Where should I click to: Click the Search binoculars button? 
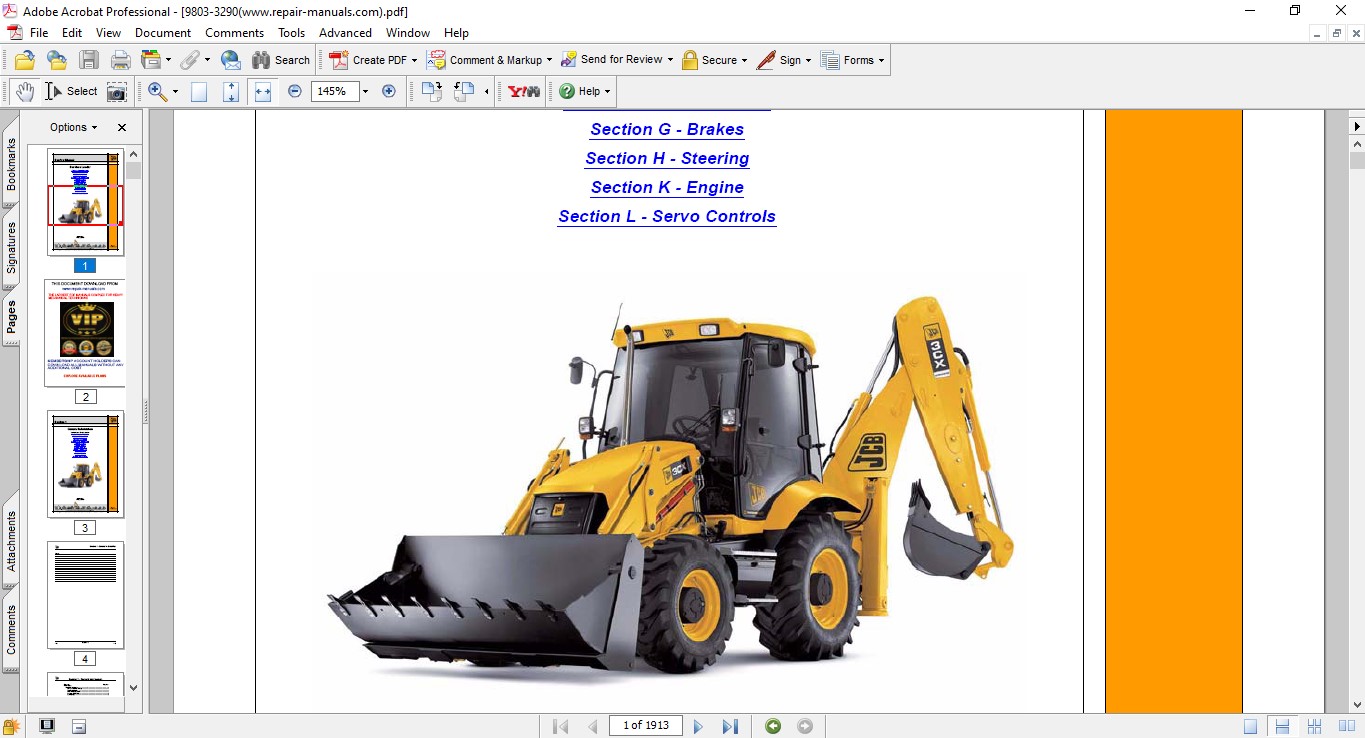[x=281, y=60]
